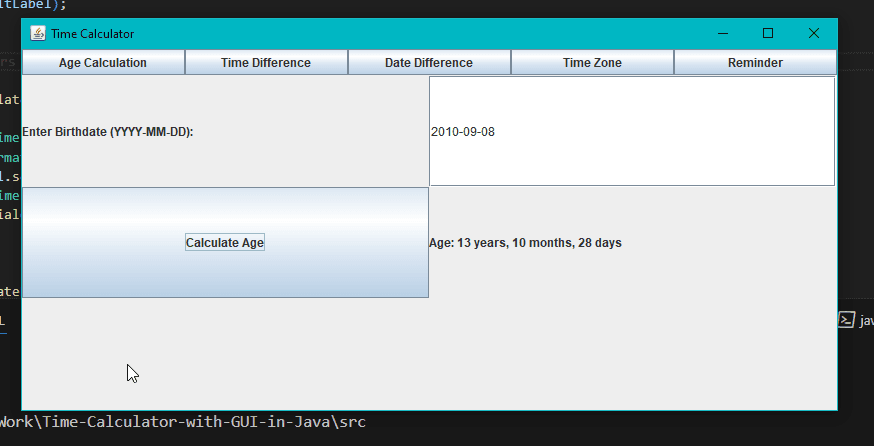Open the Age Calculation tab
Image resolution: width=874 pixels, height=446 pixels.
103,63
